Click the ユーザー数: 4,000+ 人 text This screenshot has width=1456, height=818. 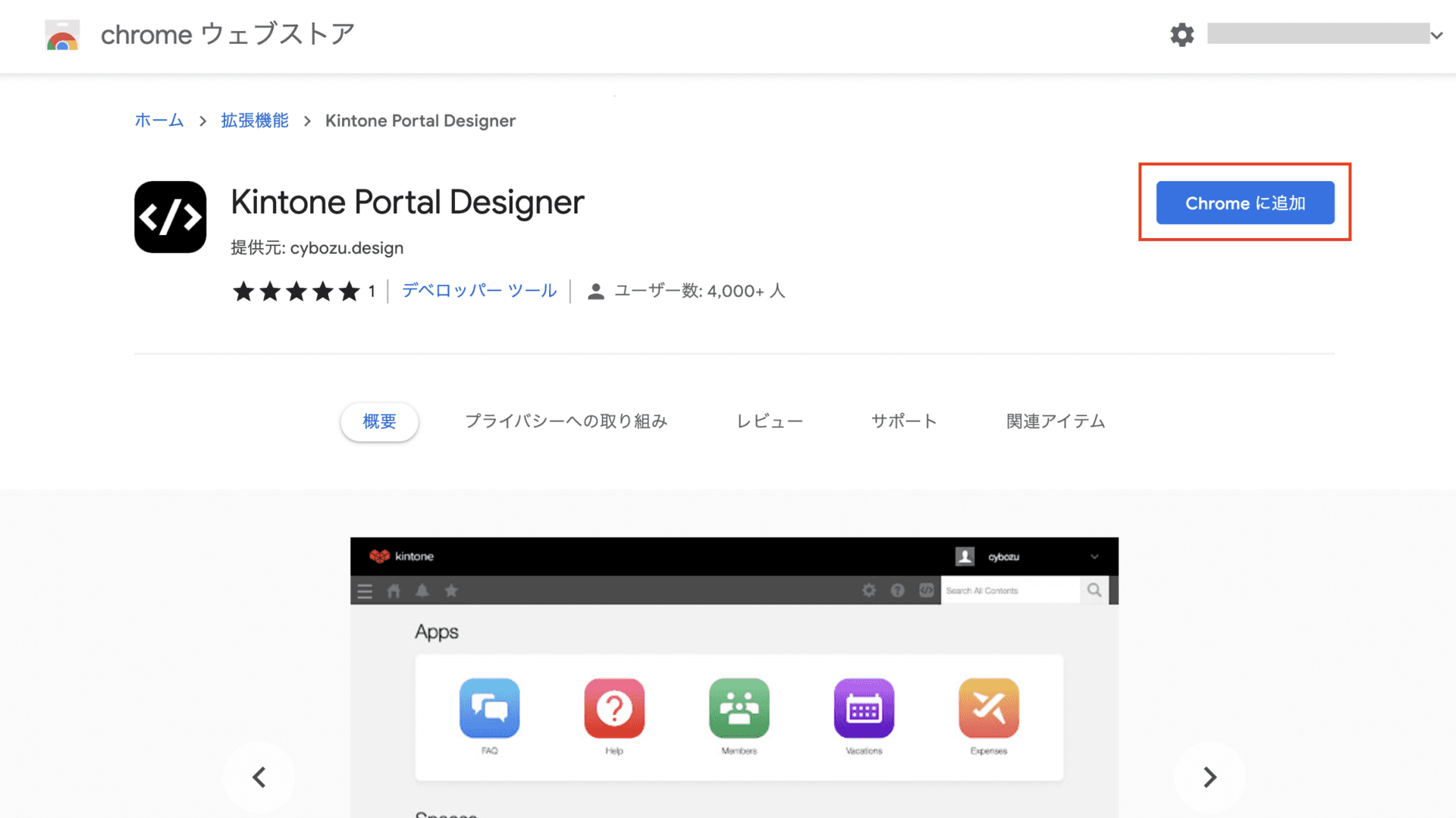coord(699,291)
